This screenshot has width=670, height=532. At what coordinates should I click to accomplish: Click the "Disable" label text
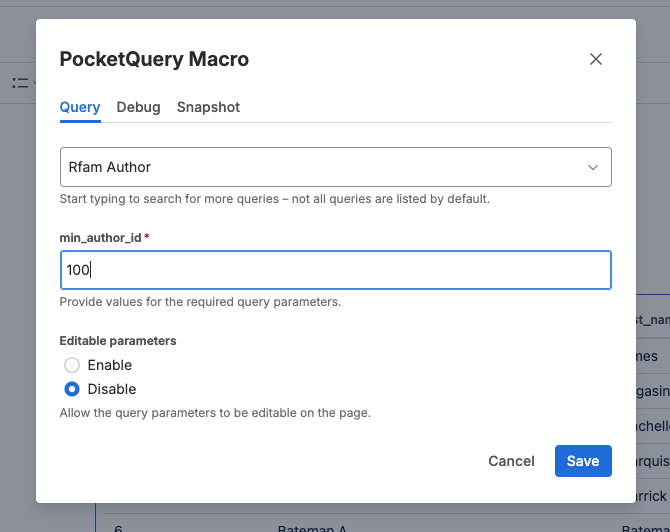112,389
